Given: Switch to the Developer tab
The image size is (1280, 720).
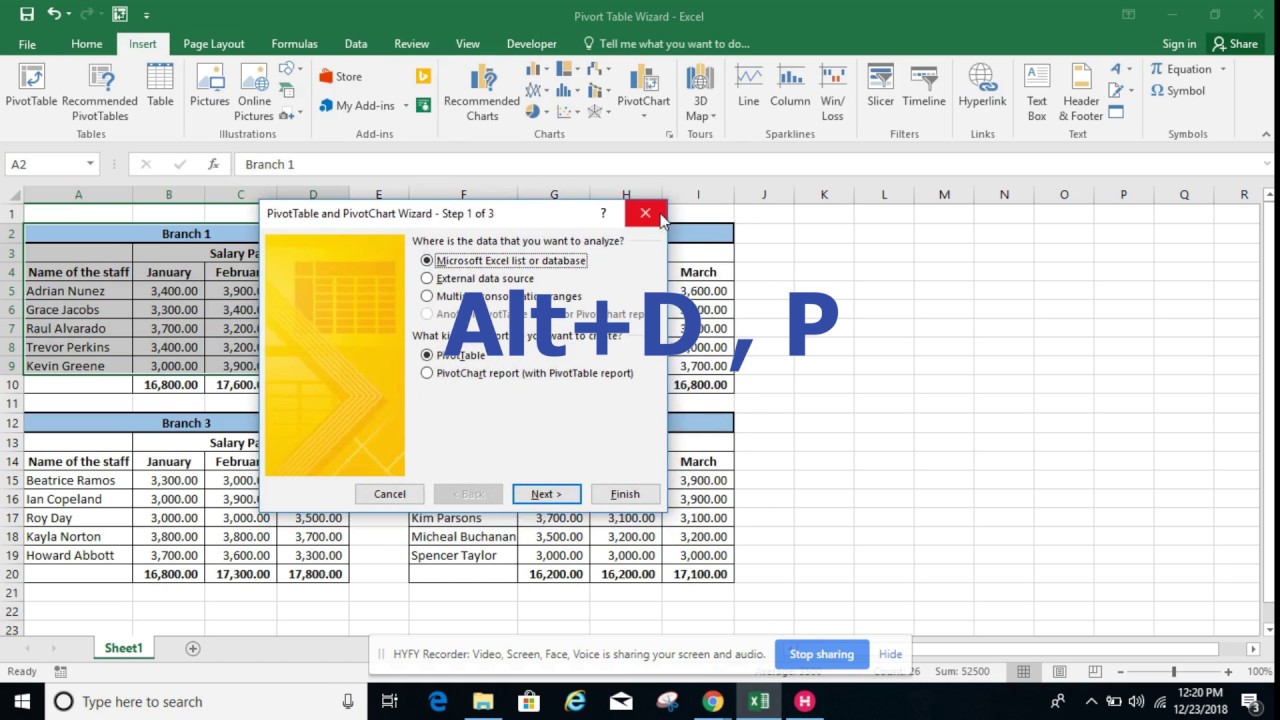Looking at the screenshot, I should (x=531, y=44).
